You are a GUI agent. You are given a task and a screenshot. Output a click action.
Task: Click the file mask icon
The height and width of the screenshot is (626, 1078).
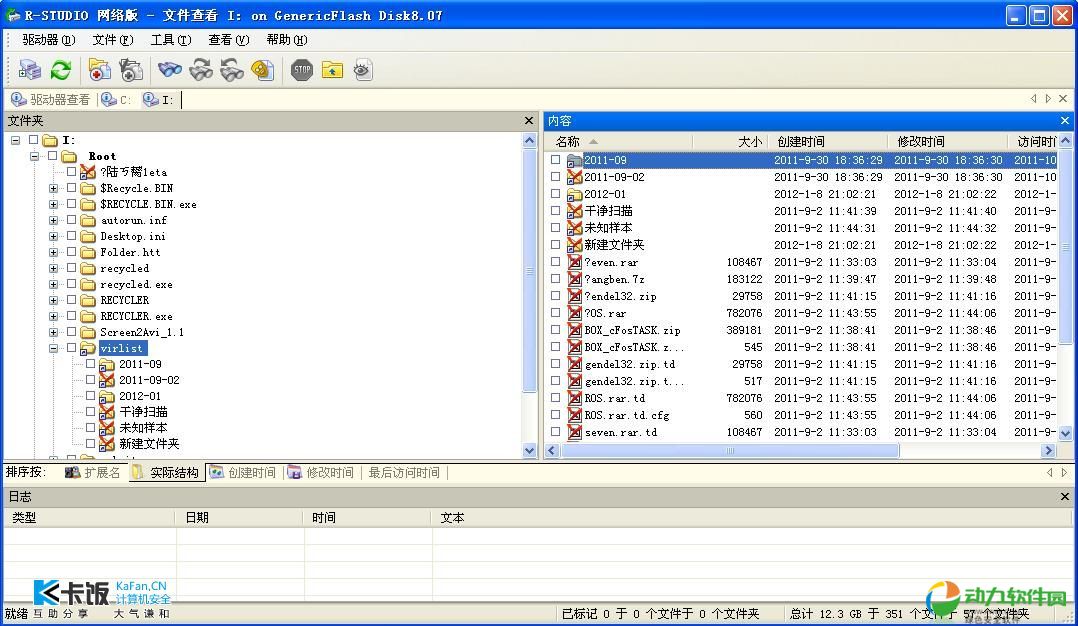click(x=263, y=69)
